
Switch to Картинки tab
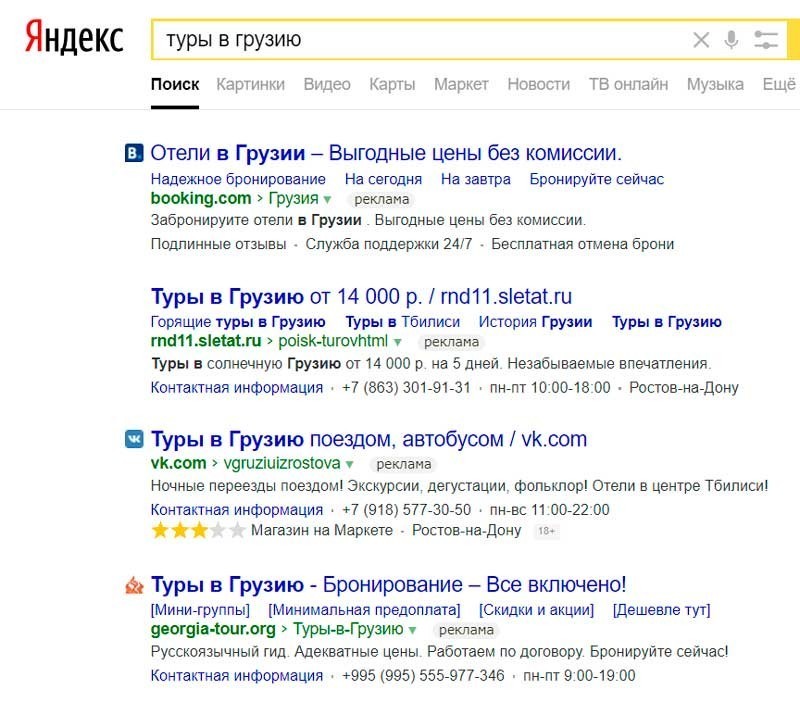[x=251, y=84]
